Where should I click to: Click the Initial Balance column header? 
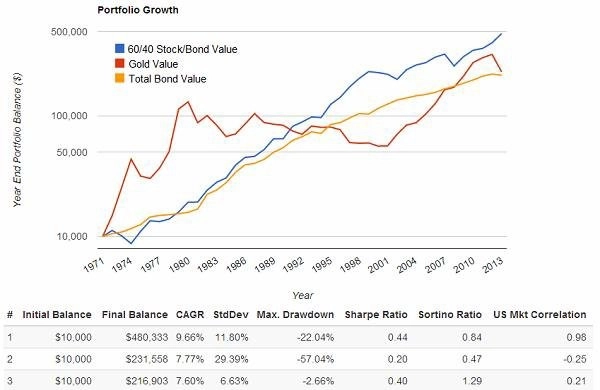[x=57, y=315]
